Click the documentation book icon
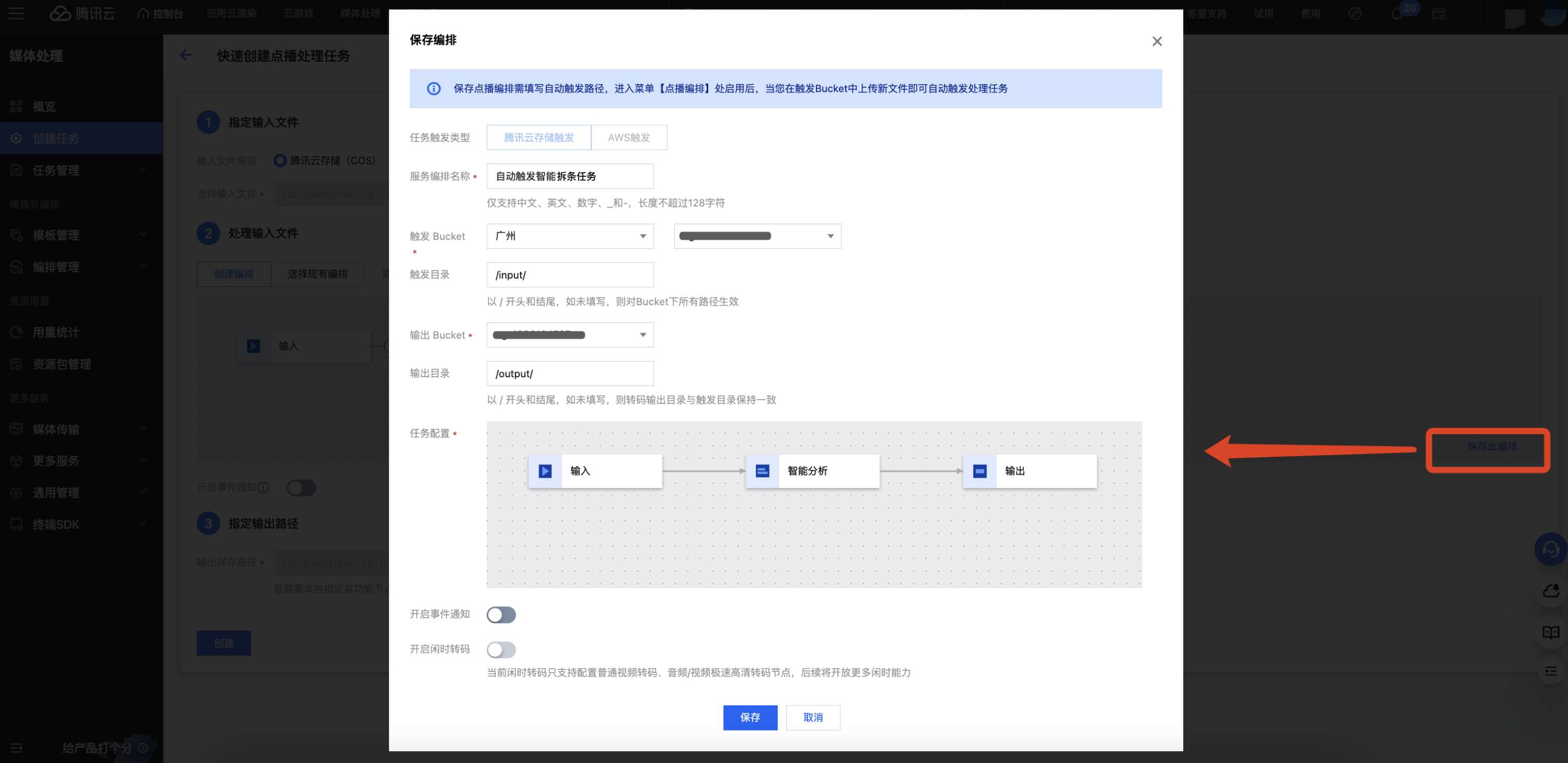1568x763 pixels. click(x=1550, y=632)
